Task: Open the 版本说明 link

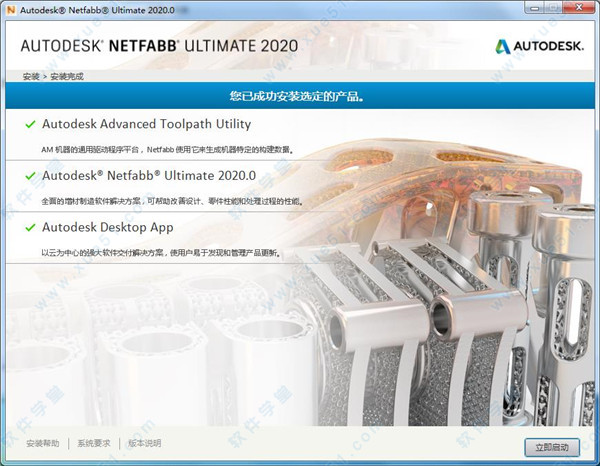Action: [143, 443]
